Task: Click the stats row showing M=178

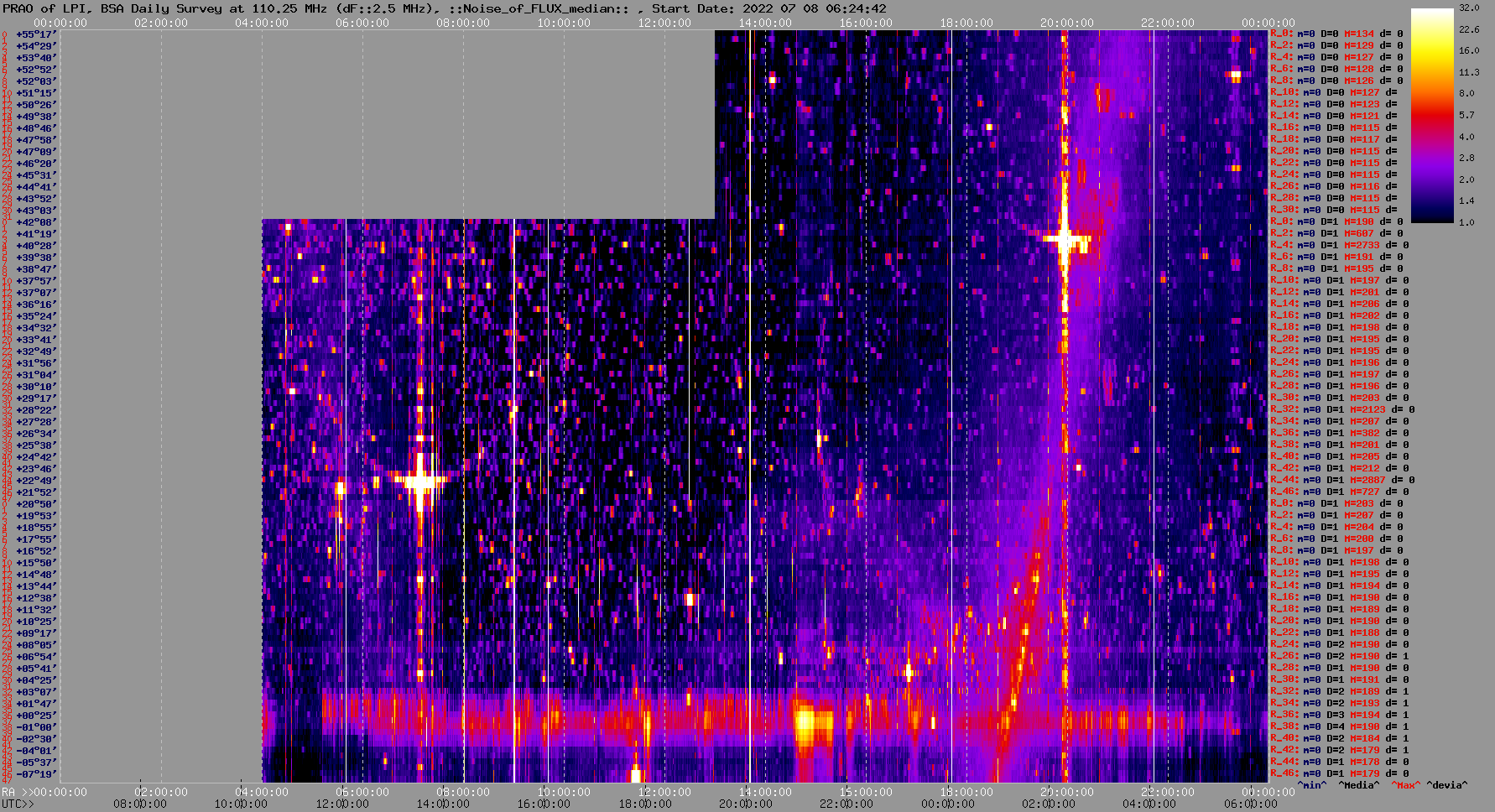Action: tap(1340, 763)
